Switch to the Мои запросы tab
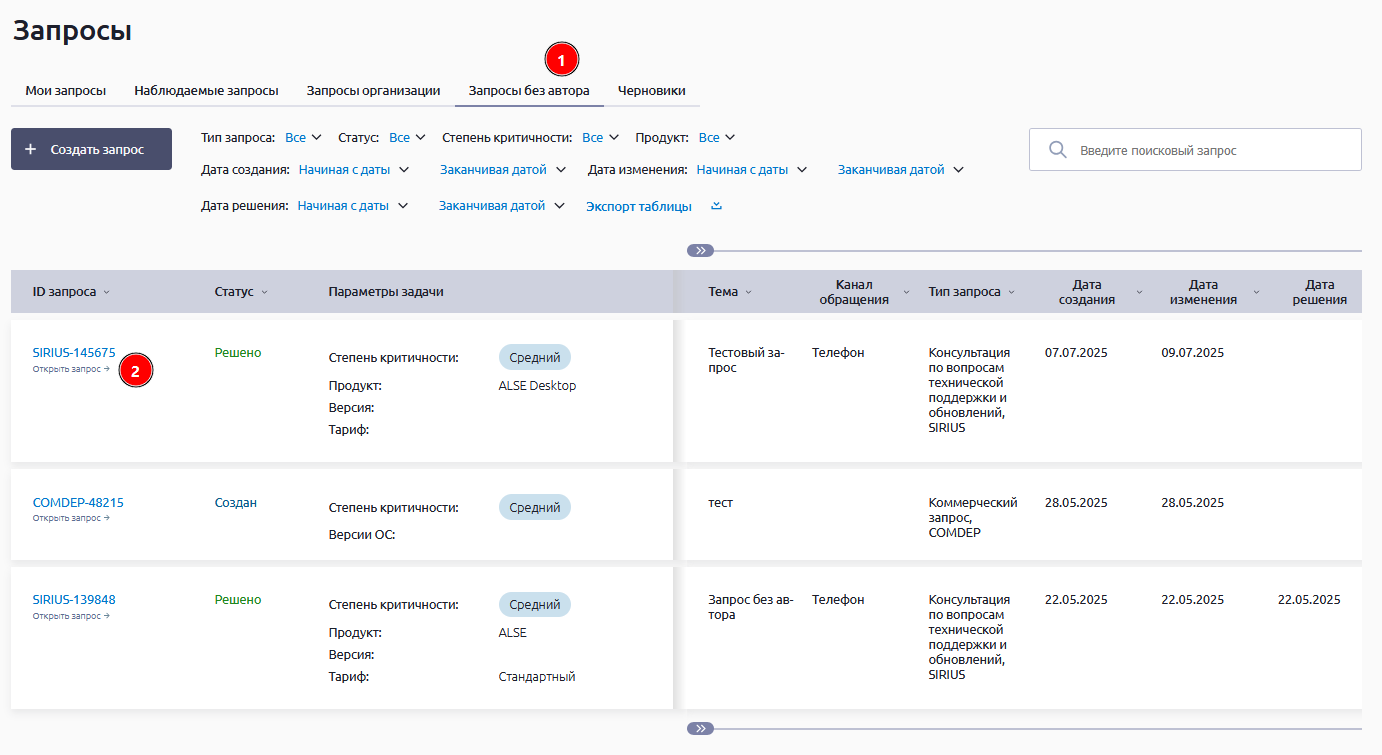Viewport: 1382px width, 755px height. point(65,90)
